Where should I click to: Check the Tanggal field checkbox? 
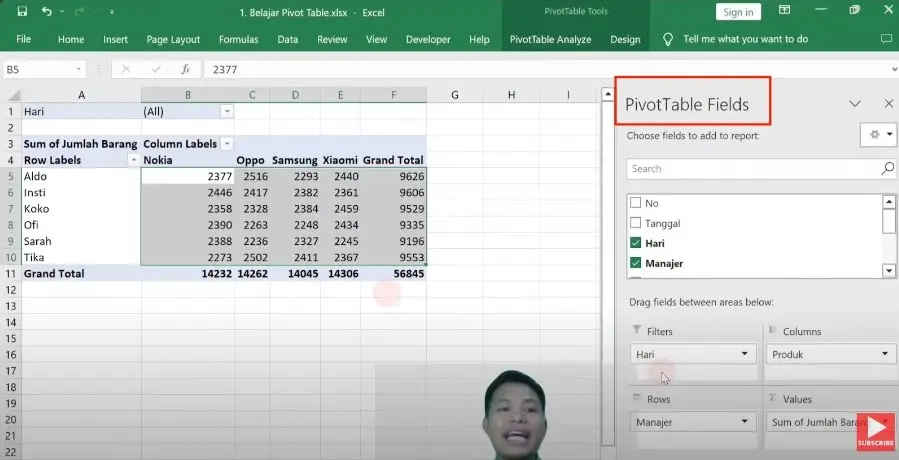635,223
